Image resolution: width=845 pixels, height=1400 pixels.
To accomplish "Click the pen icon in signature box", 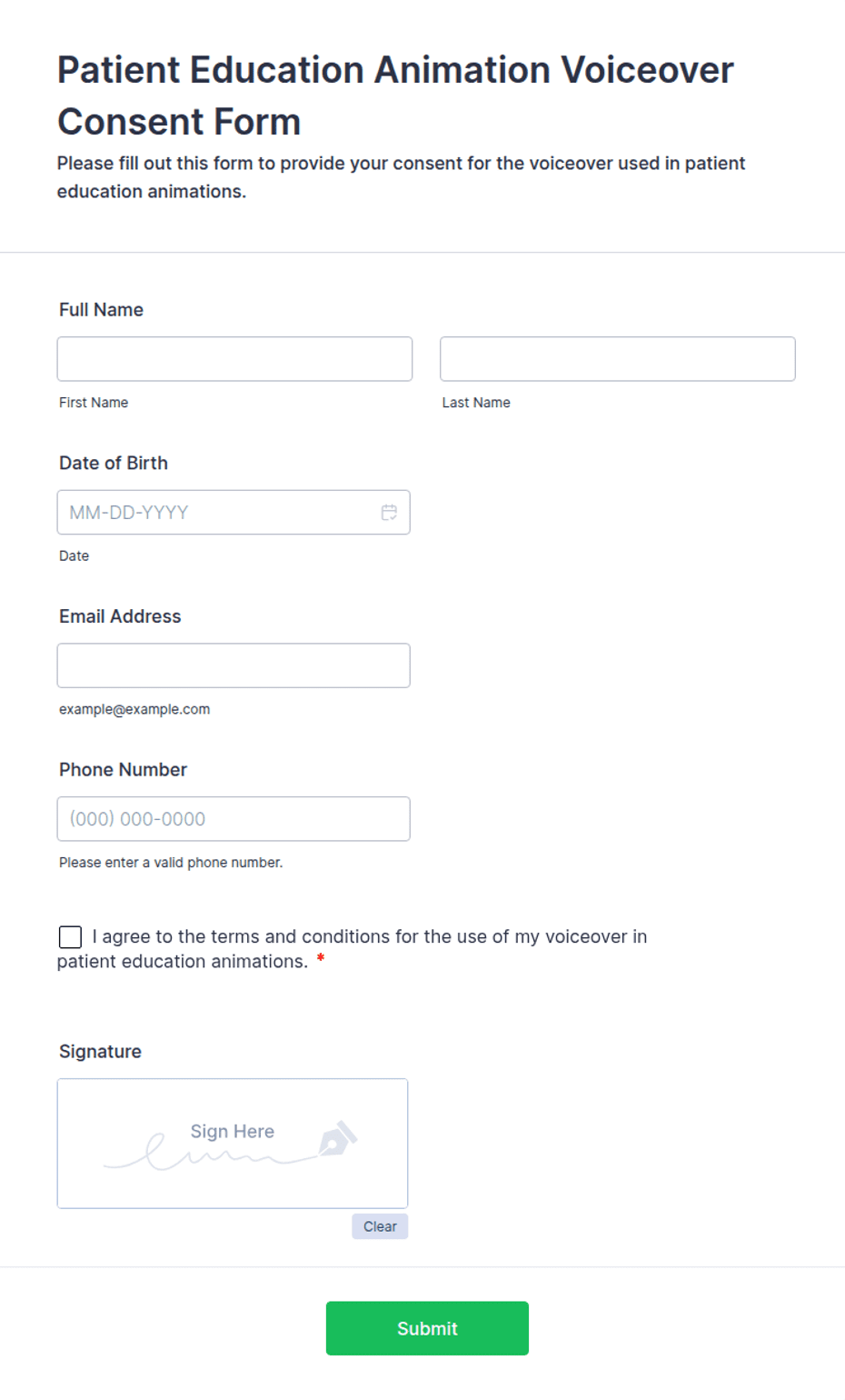I will coord(338,1138).
